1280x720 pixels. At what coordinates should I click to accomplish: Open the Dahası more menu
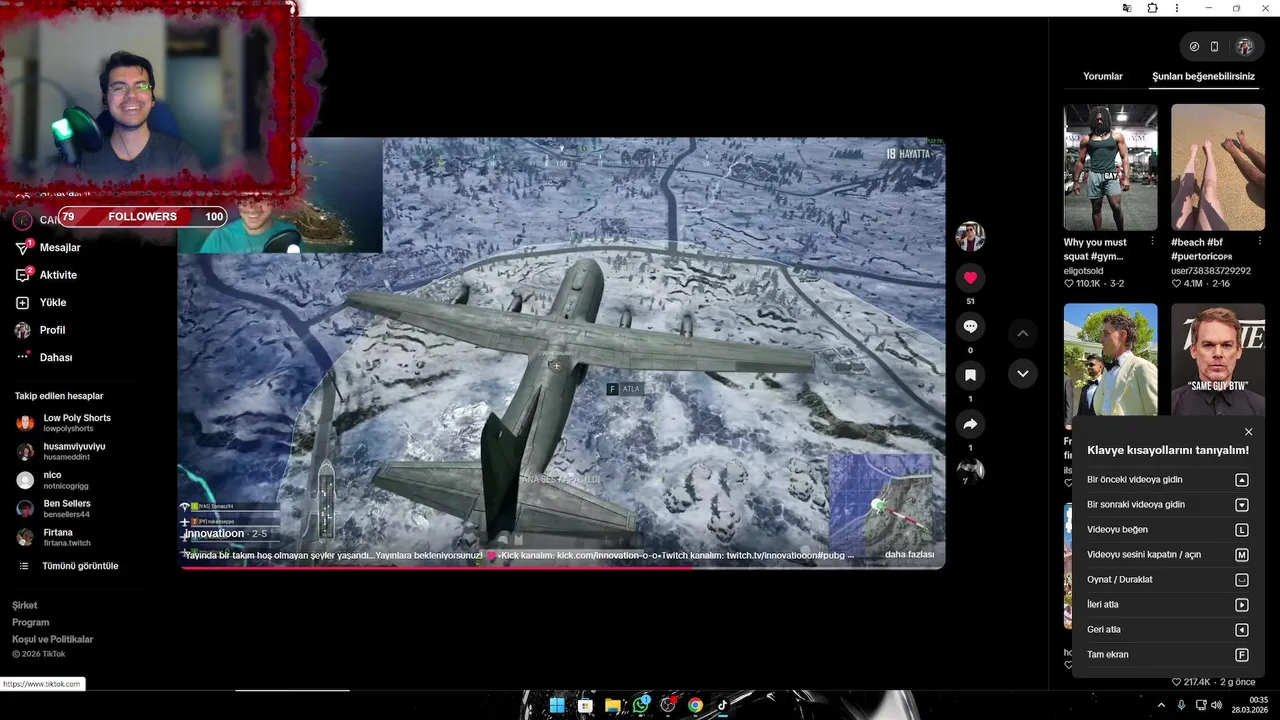56,357
